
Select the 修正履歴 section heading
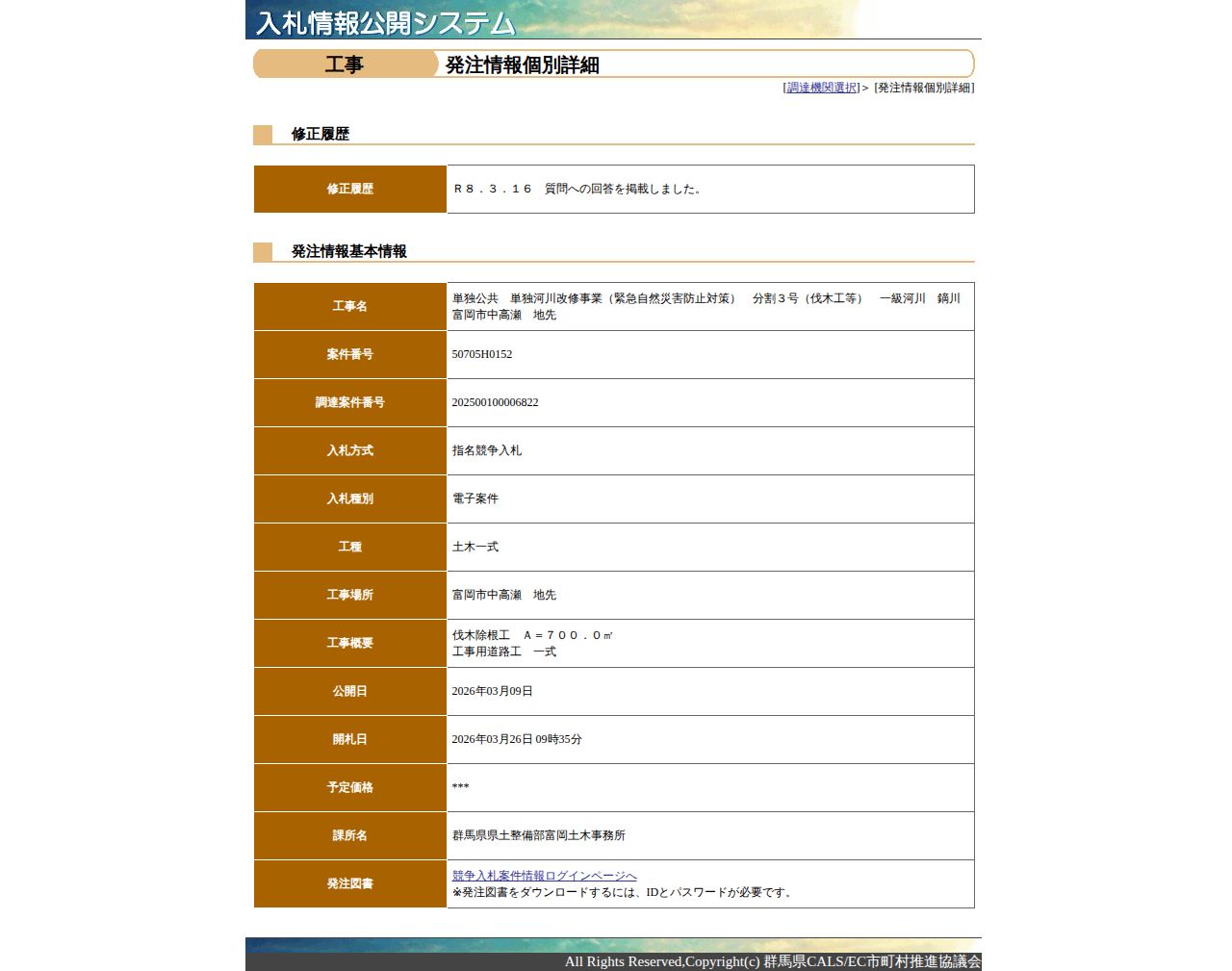321,134
